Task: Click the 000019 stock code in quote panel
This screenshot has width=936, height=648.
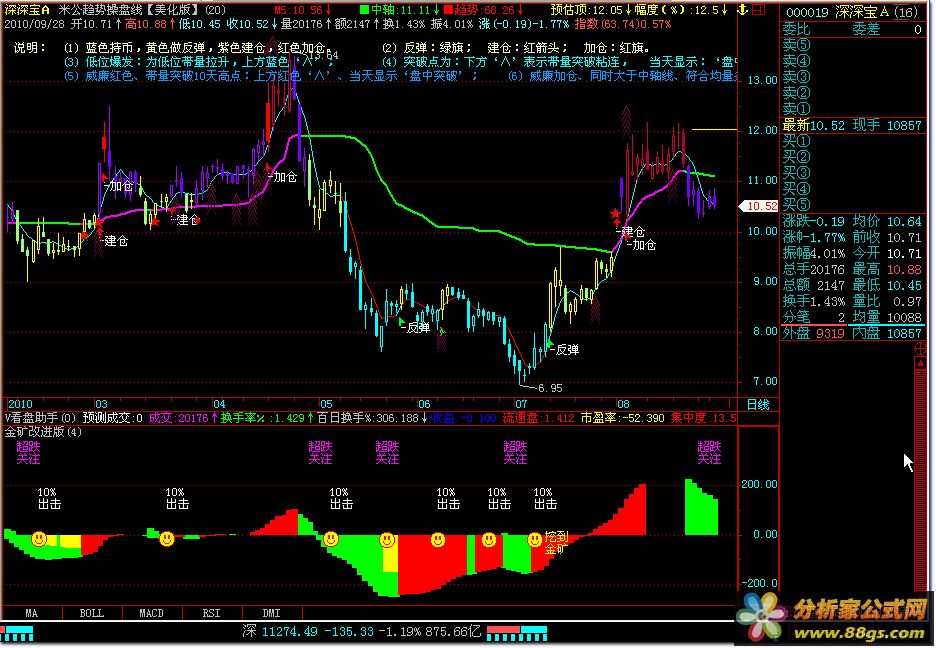Action: pos(807,13)
